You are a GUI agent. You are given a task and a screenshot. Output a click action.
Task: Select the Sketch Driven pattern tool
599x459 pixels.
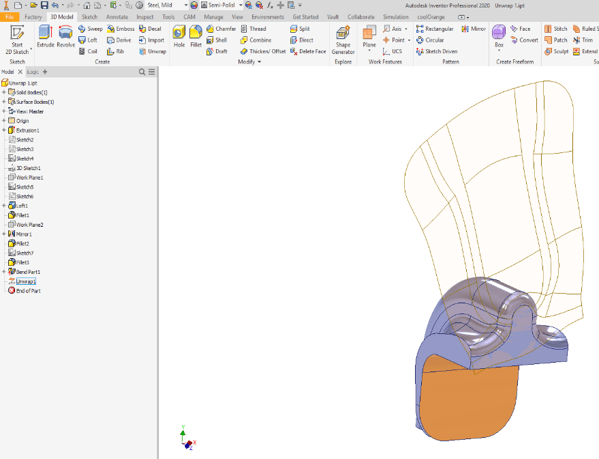pyautogui.click(x=437, y=51)
